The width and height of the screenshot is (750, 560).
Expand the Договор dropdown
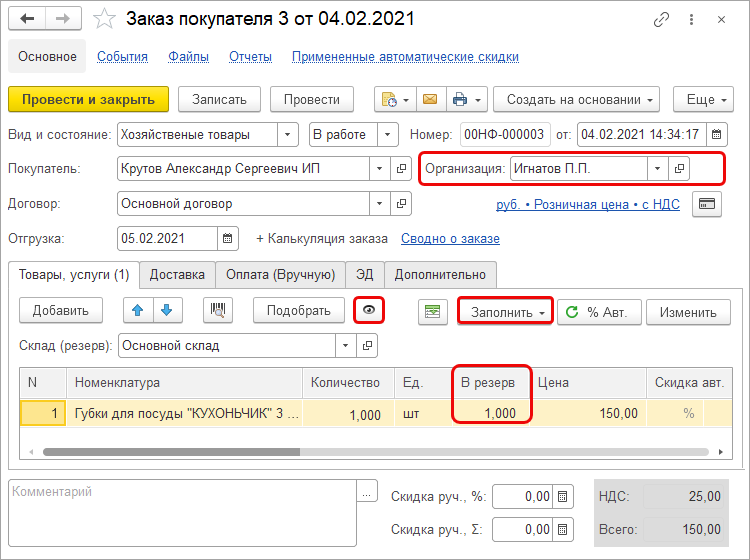coord(380,204)
